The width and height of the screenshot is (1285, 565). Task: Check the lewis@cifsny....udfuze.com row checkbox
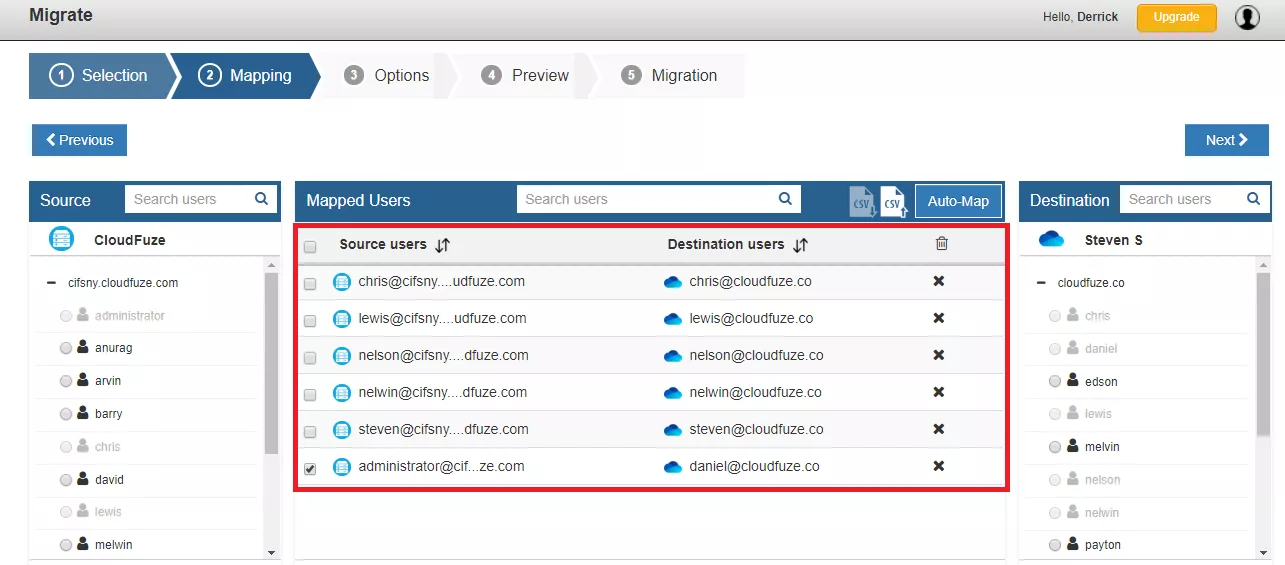[310, 321]
